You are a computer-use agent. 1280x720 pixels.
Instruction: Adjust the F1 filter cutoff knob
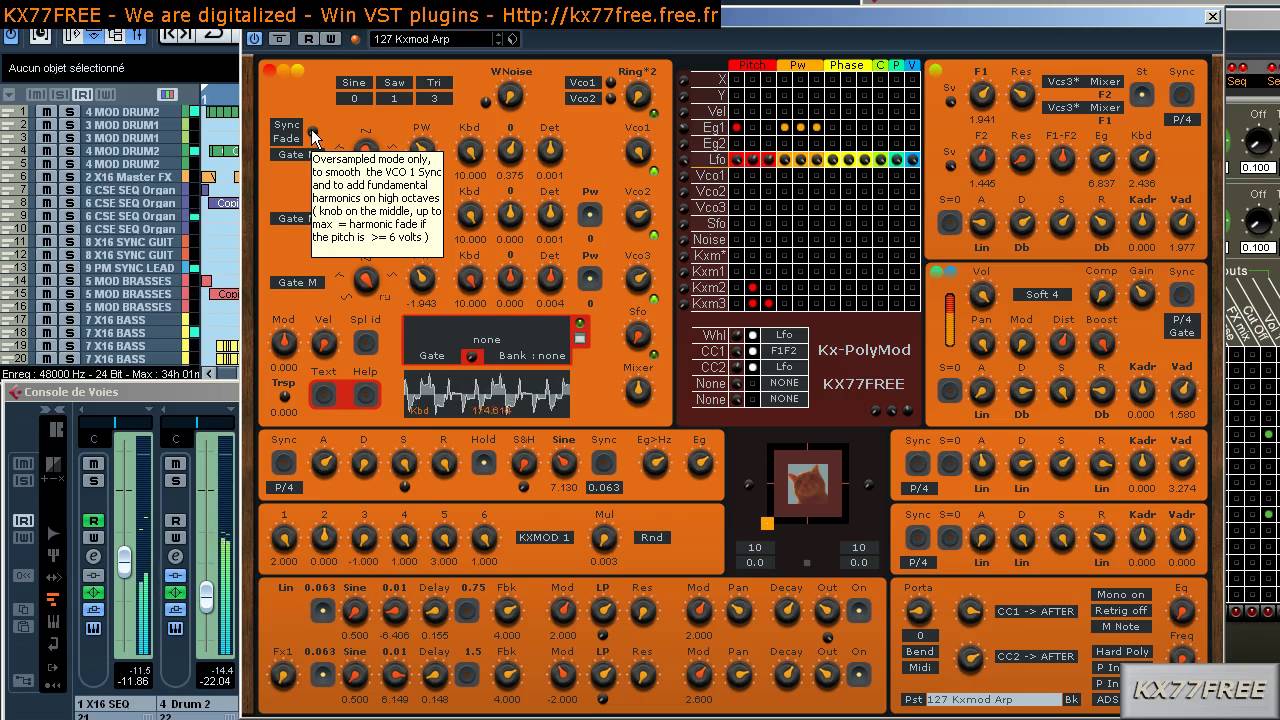click(982, 95)
